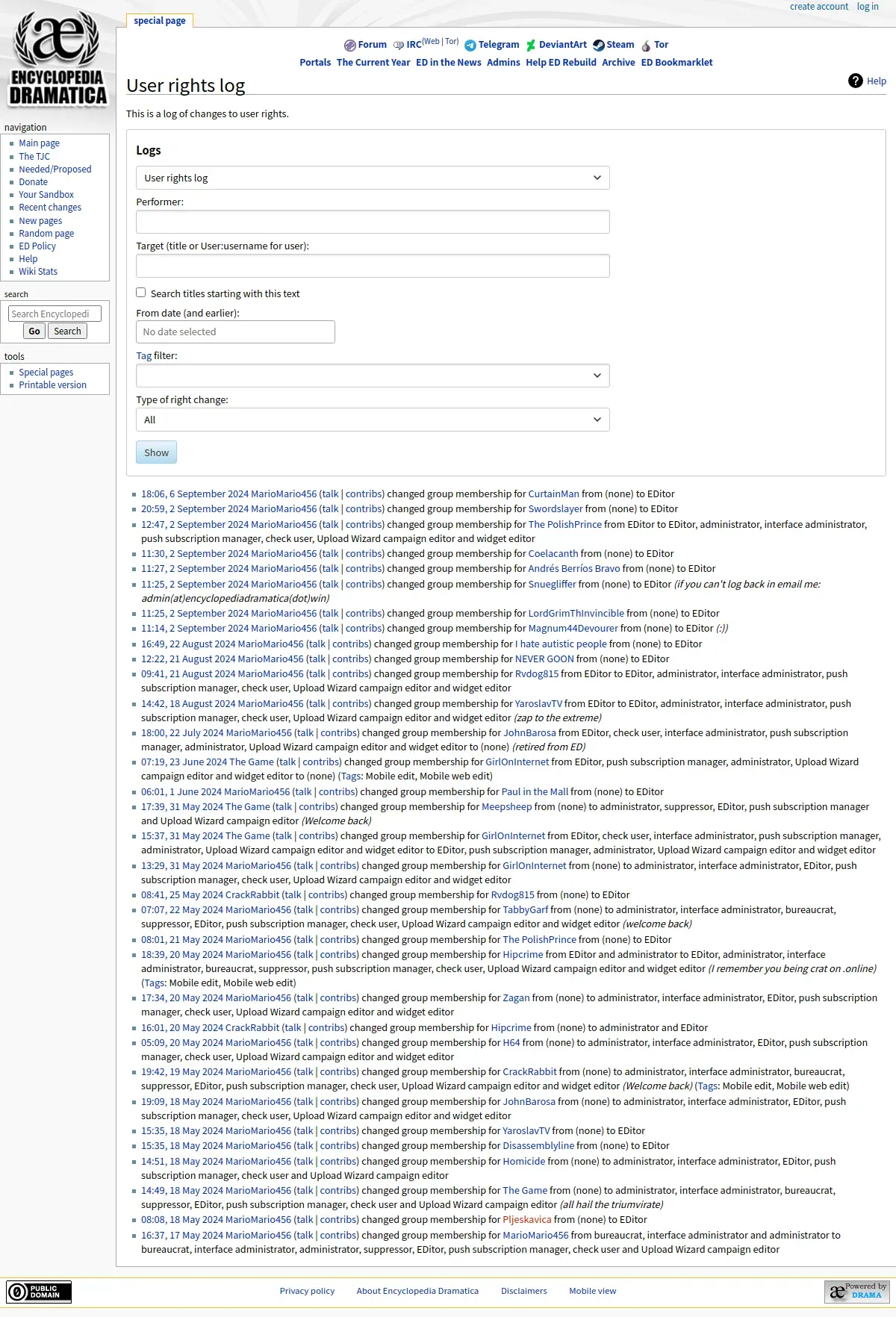Click 'About Encyclopedia Dramatica' footer link
The width and height of the screenshot is (896, 1317).
click(x=417, y=1292)
